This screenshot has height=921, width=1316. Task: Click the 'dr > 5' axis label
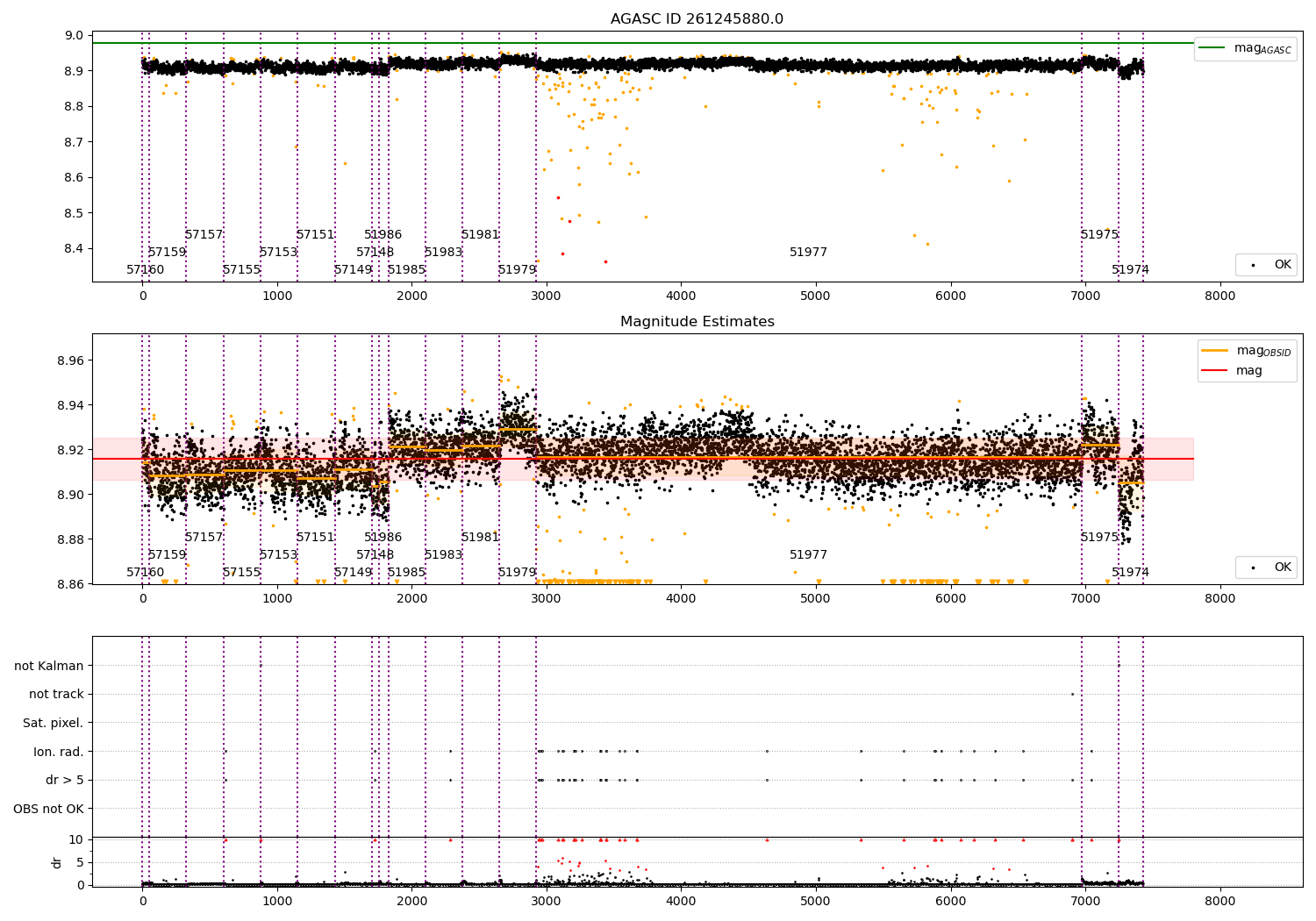[65, 780]
